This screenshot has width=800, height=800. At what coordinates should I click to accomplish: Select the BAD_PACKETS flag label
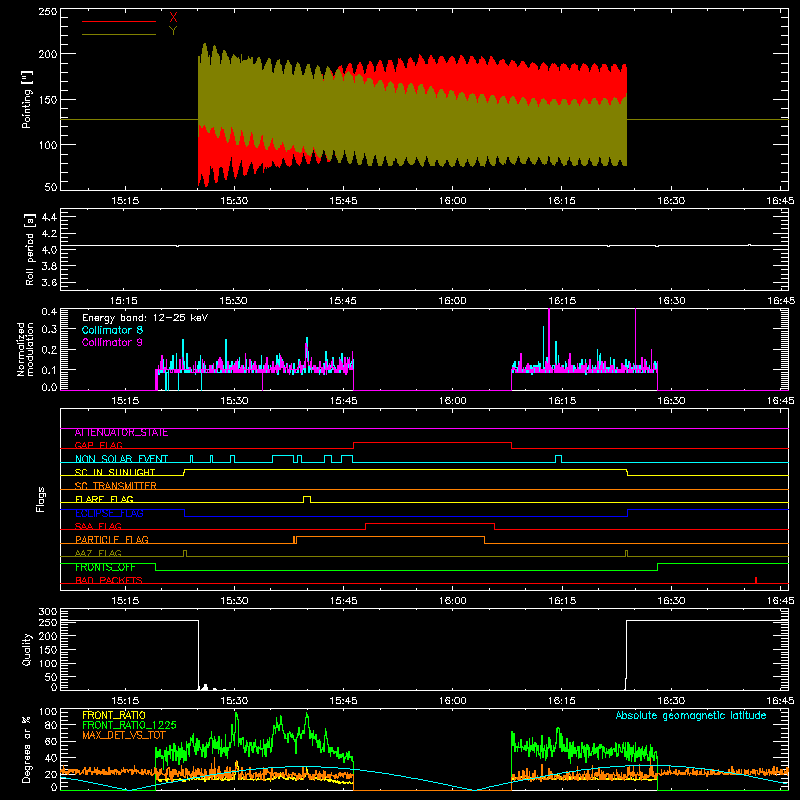tap(109, 581)
